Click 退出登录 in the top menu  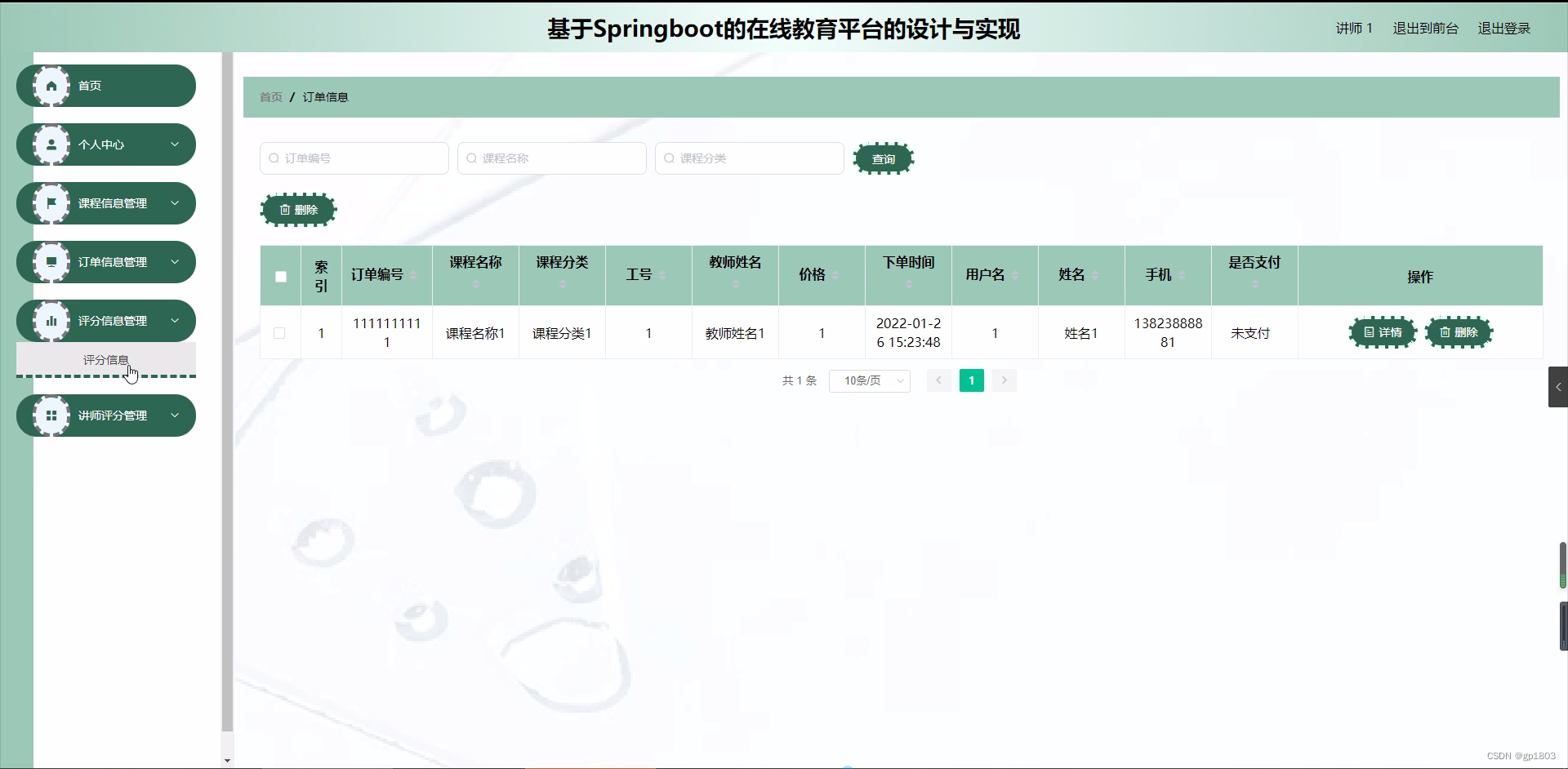(x=1503, y=28)
